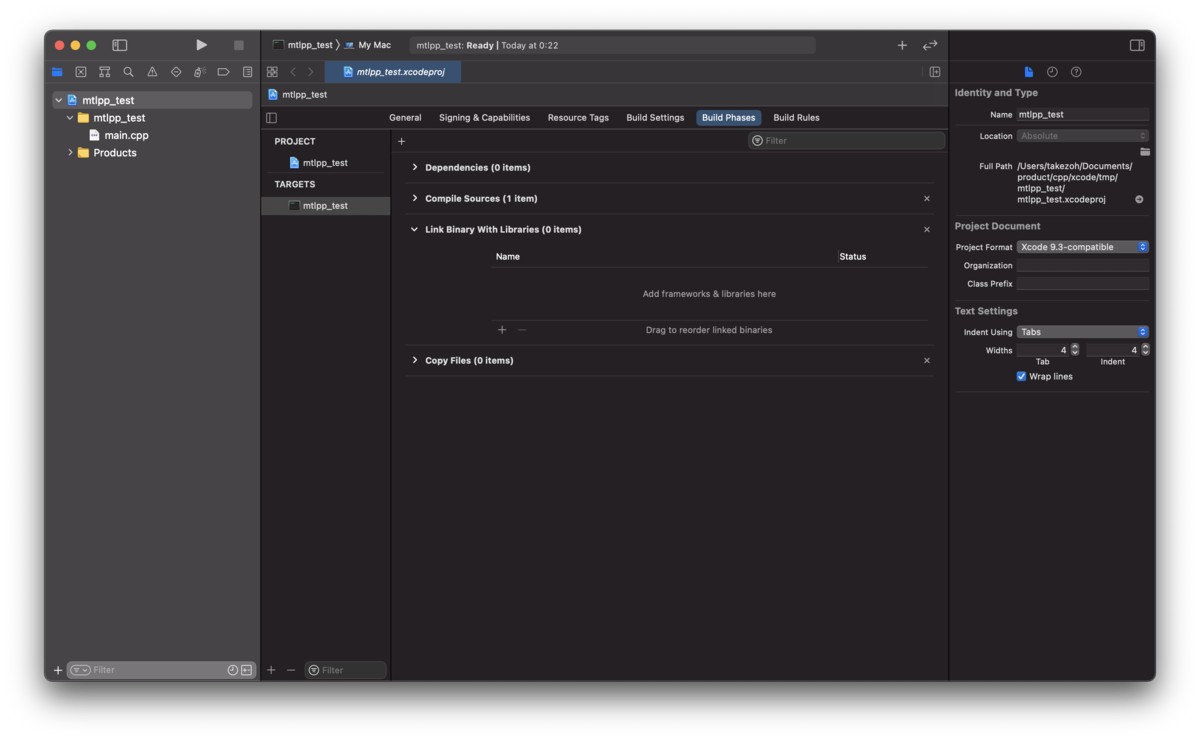This screenshot has height=740, width=1200.
Task: Delete the Link Binary With Libraries phase
Action: point(926,230)
